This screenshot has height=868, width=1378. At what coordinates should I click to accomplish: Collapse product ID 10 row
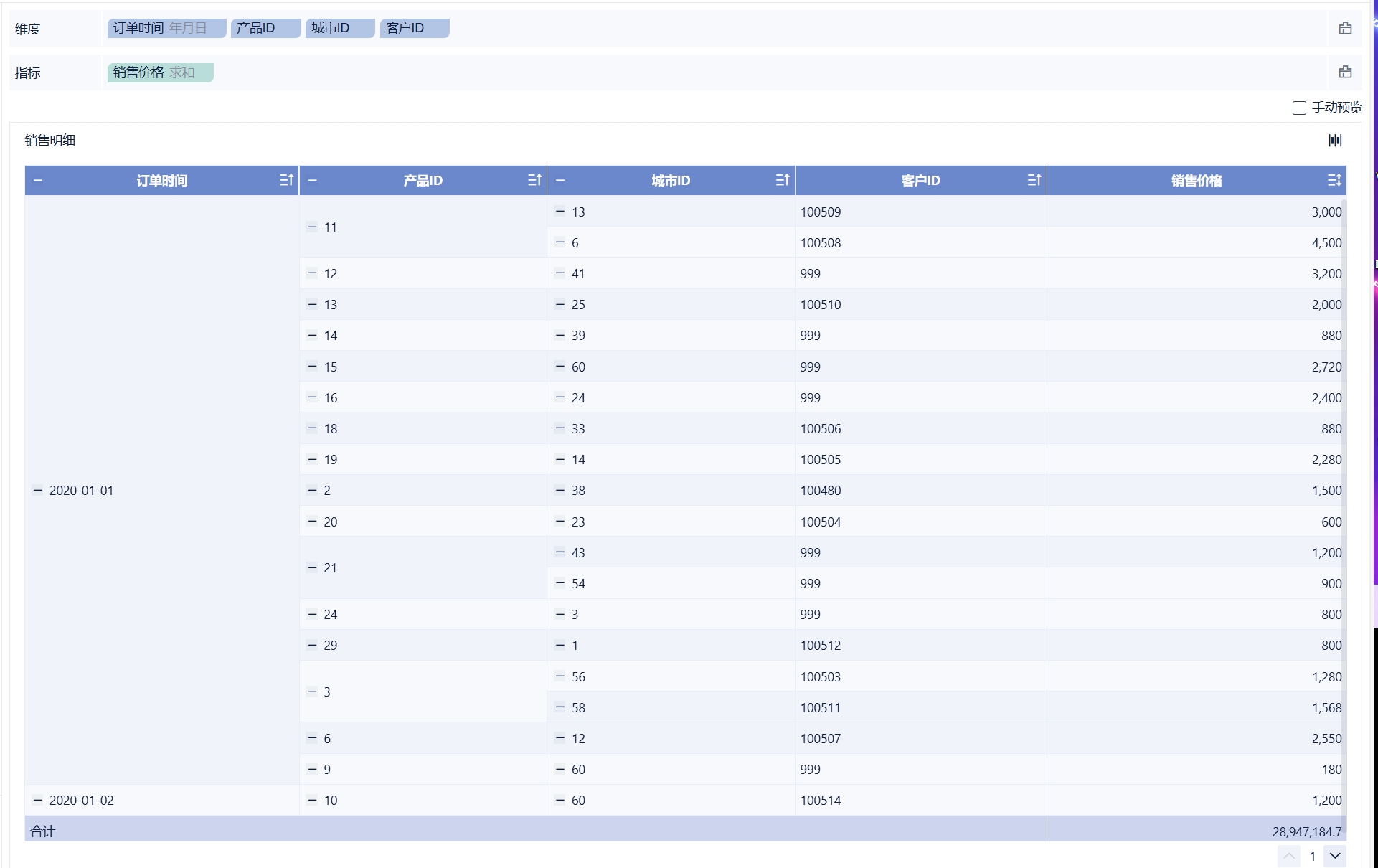pyautogui.click(x=312, y=800)
